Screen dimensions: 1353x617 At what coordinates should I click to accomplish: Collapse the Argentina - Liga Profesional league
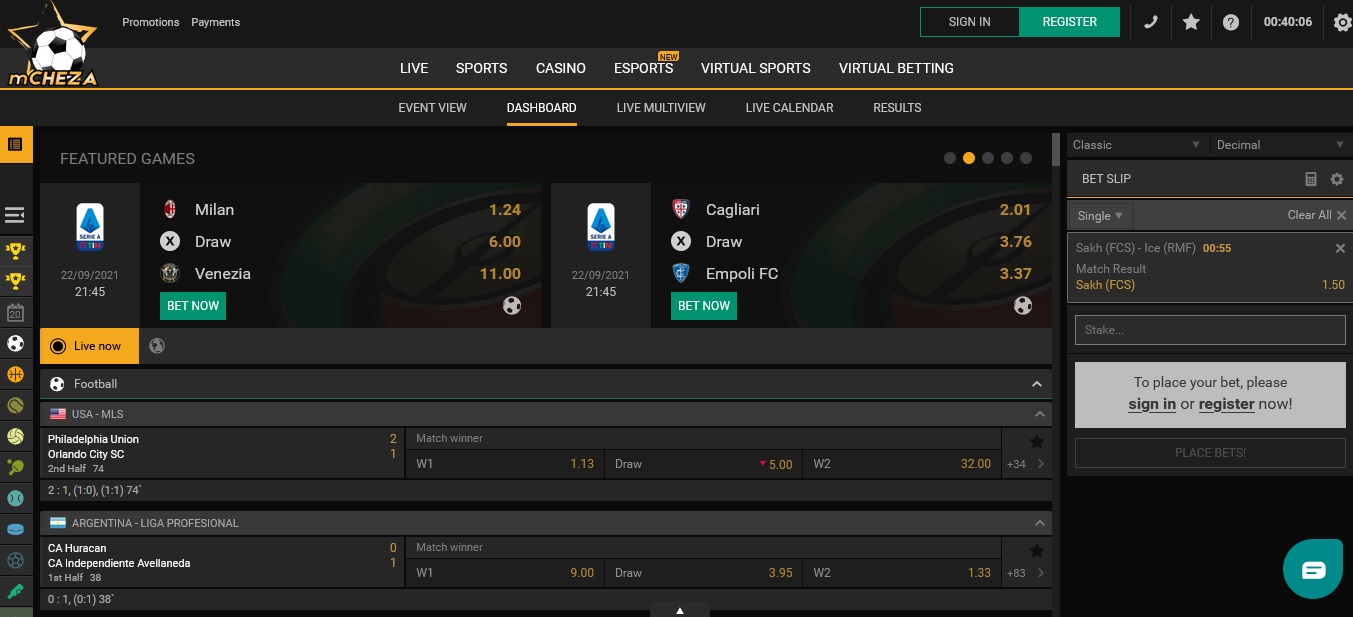(1040, 523)
